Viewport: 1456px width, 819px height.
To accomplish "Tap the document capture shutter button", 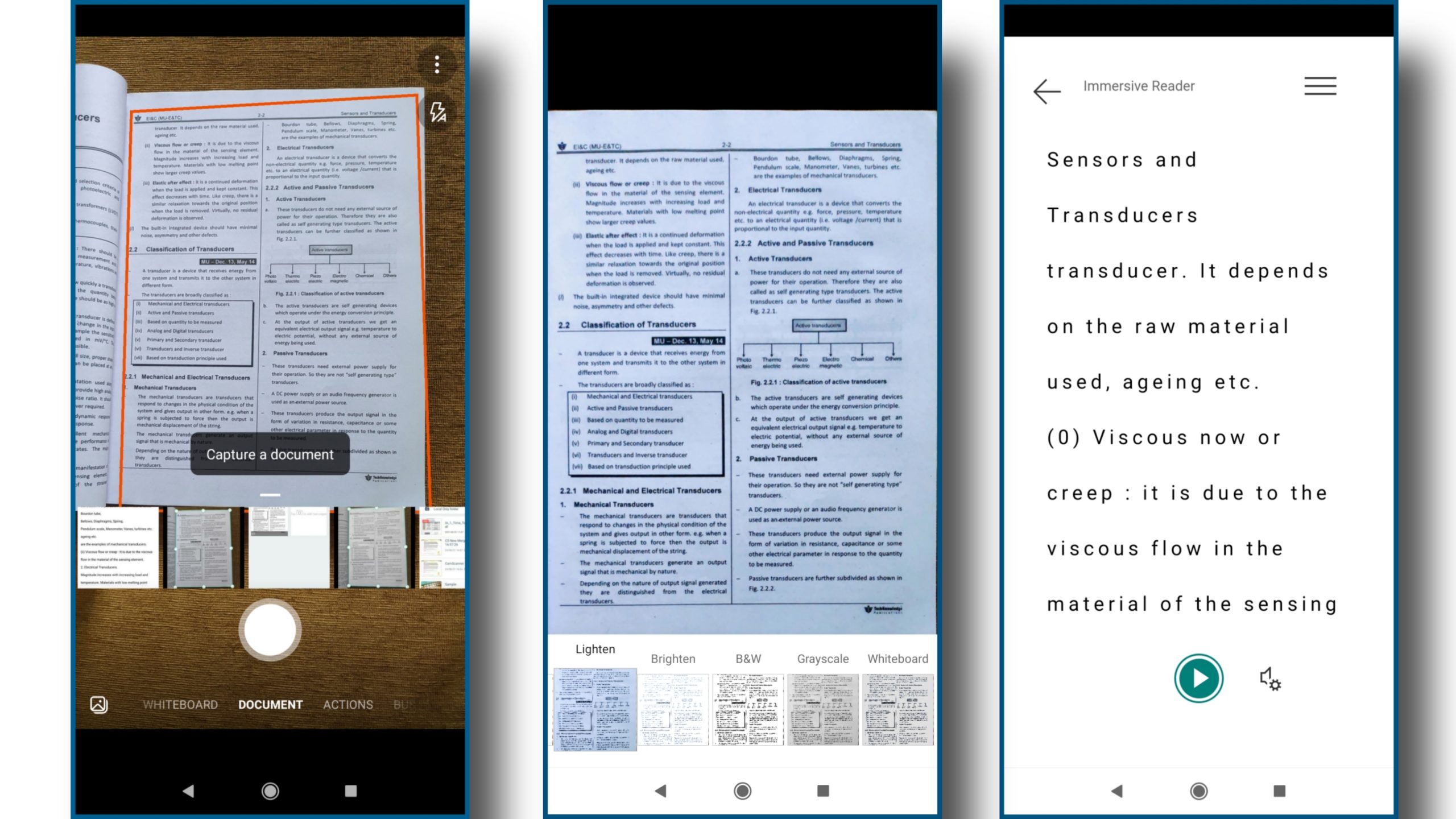I will click(x=271, y=629).
